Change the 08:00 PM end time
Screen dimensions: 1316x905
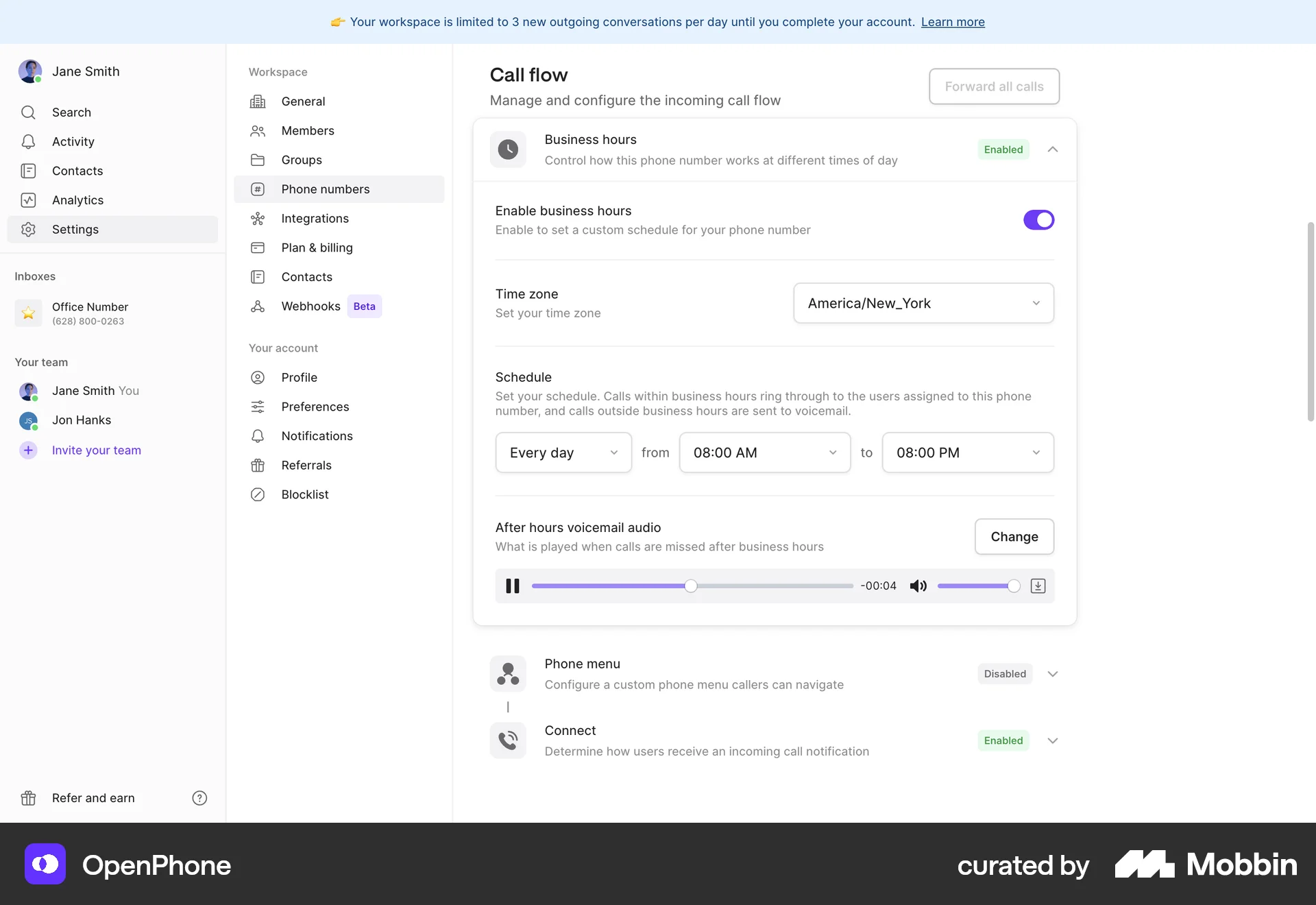(x=967, y=452)
